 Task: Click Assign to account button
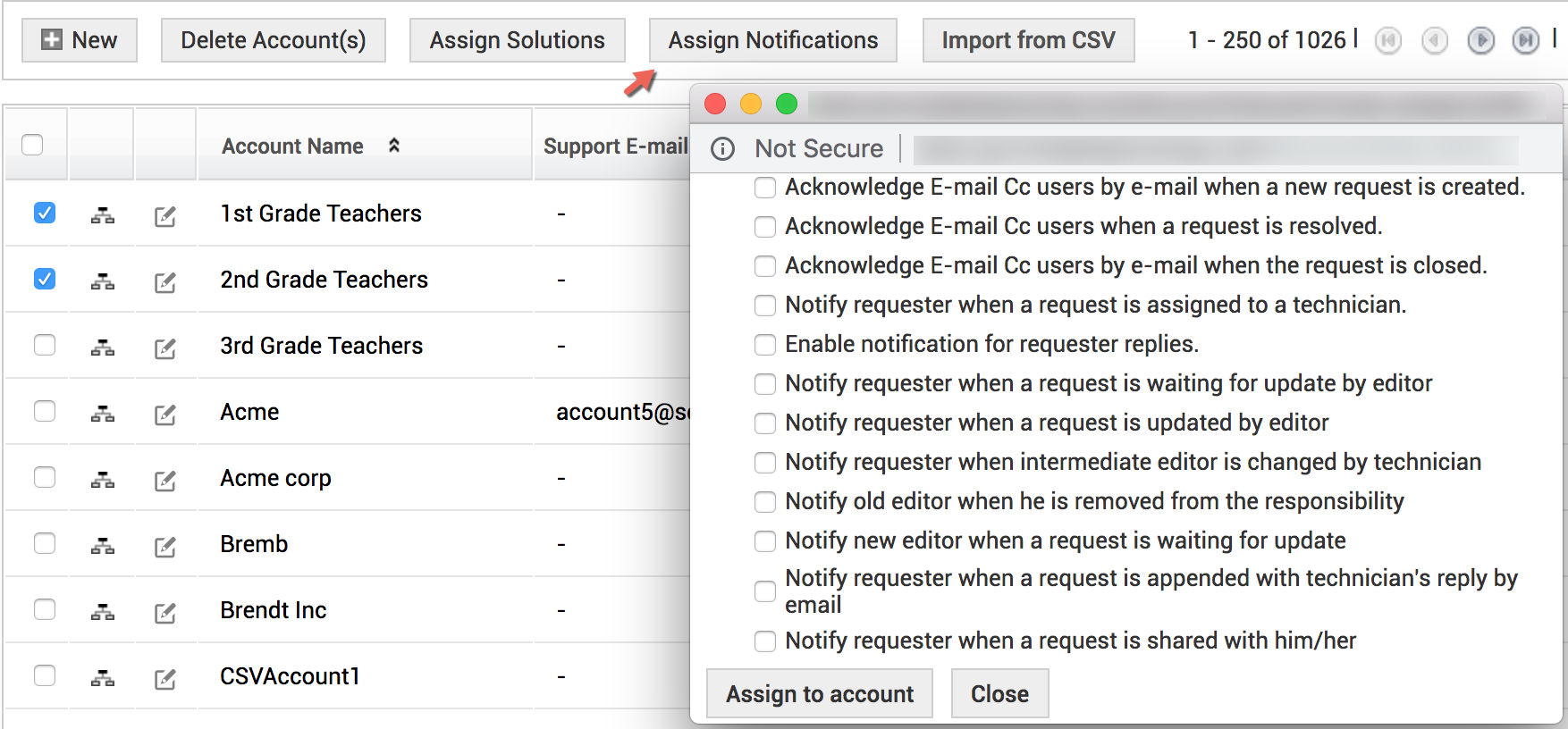(x=819, y=694)
